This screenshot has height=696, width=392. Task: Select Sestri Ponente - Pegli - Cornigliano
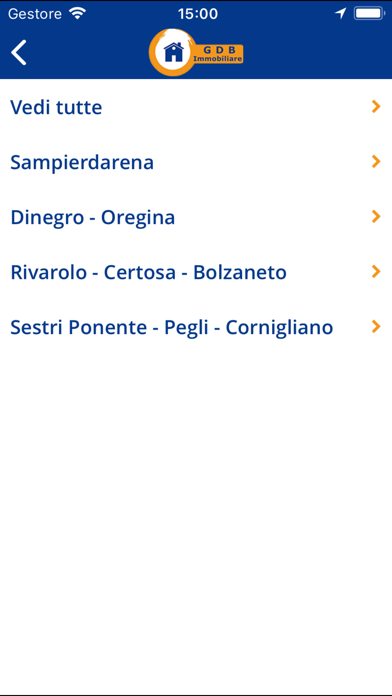(196, 327)
